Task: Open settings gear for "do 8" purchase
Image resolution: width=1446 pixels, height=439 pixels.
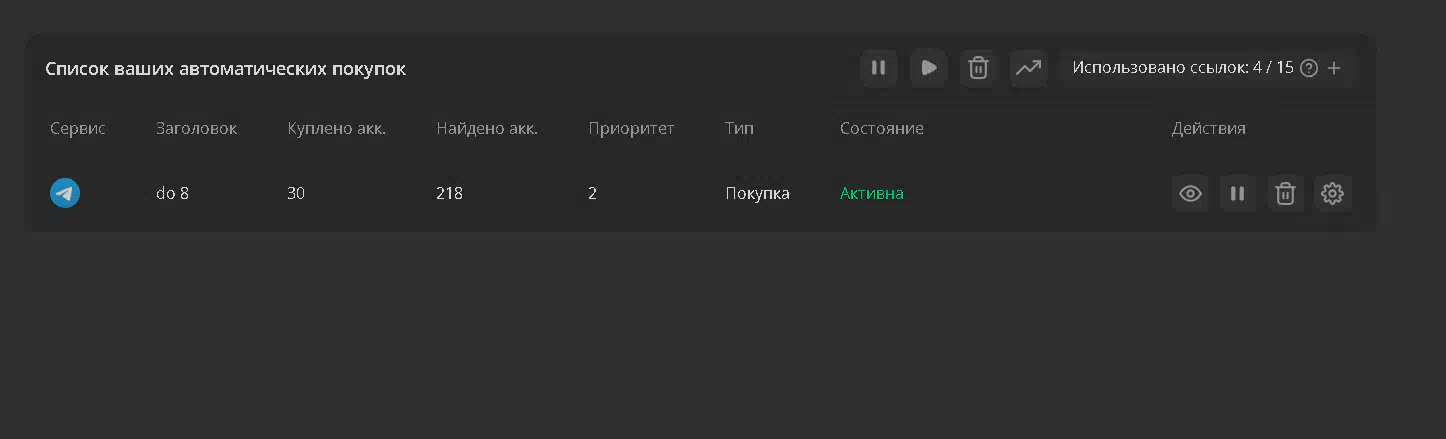Action: point(1332,194)
